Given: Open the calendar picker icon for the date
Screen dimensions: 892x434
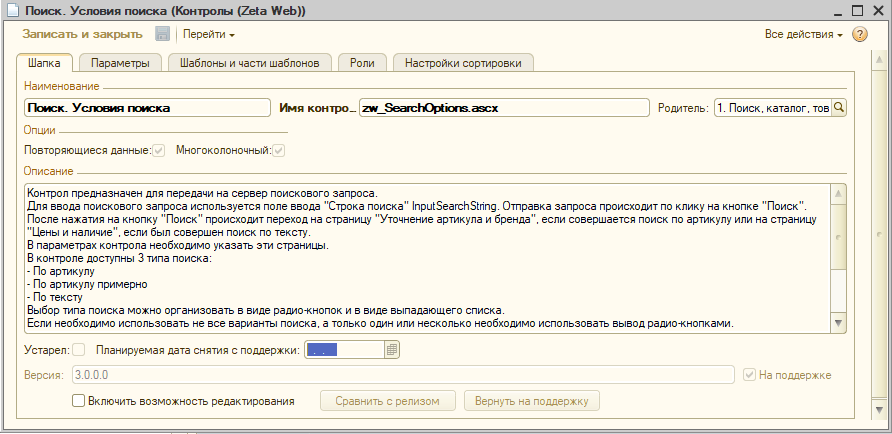Looking at the screenshot, I should coord(392,350).
